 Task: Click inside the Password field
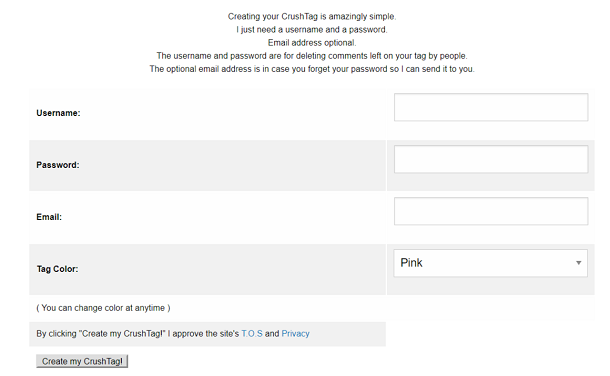pos(491,159)
